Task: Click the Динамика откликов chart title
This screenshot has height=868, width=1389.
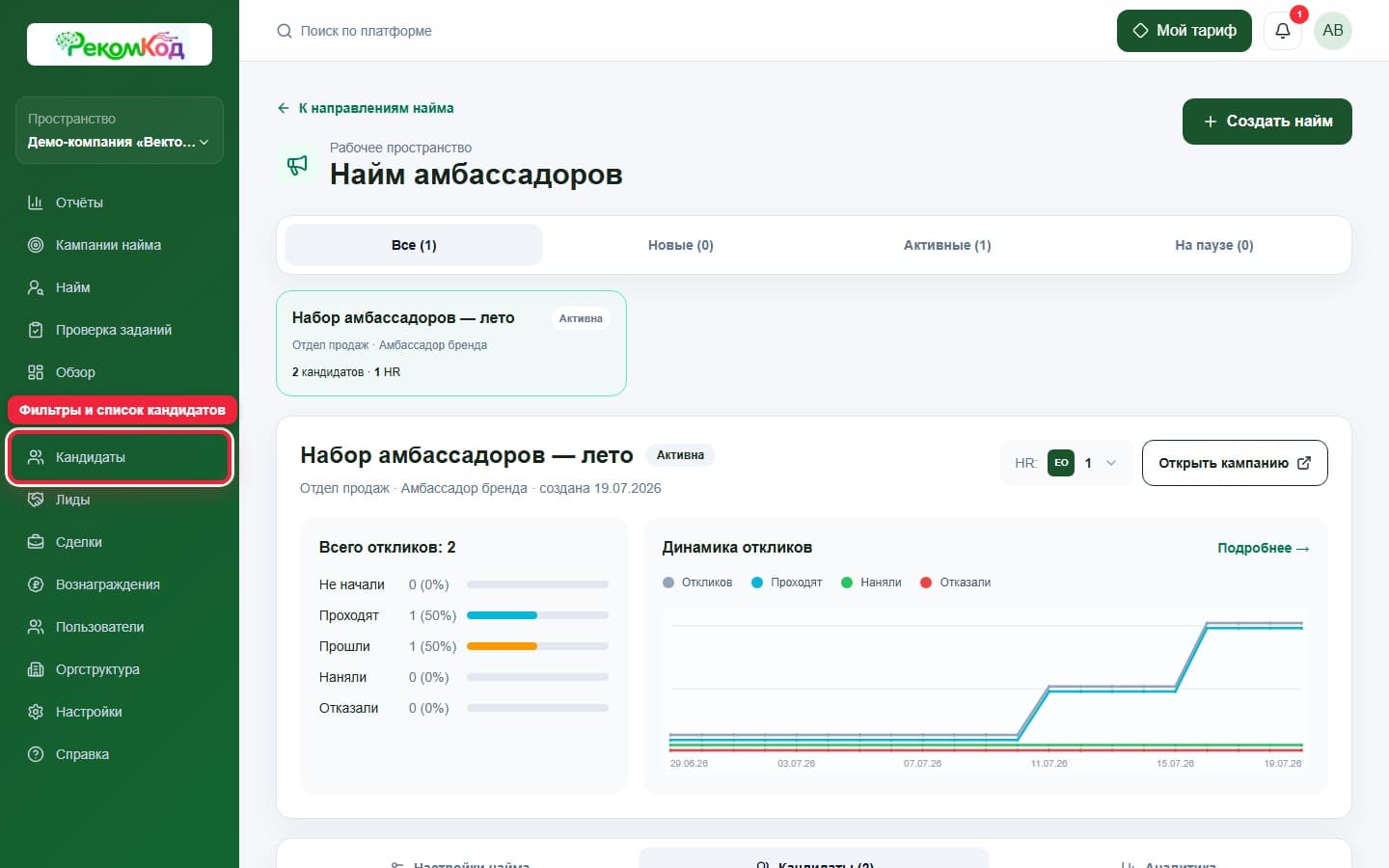Action: click(x=737, y=548)
